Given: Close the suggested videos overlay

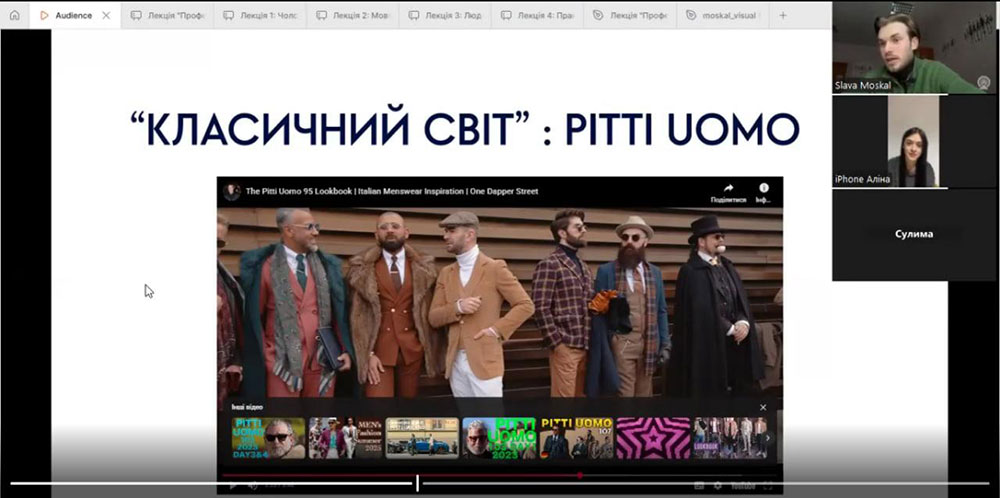Looking at the screenshot, I should [763, 407].
